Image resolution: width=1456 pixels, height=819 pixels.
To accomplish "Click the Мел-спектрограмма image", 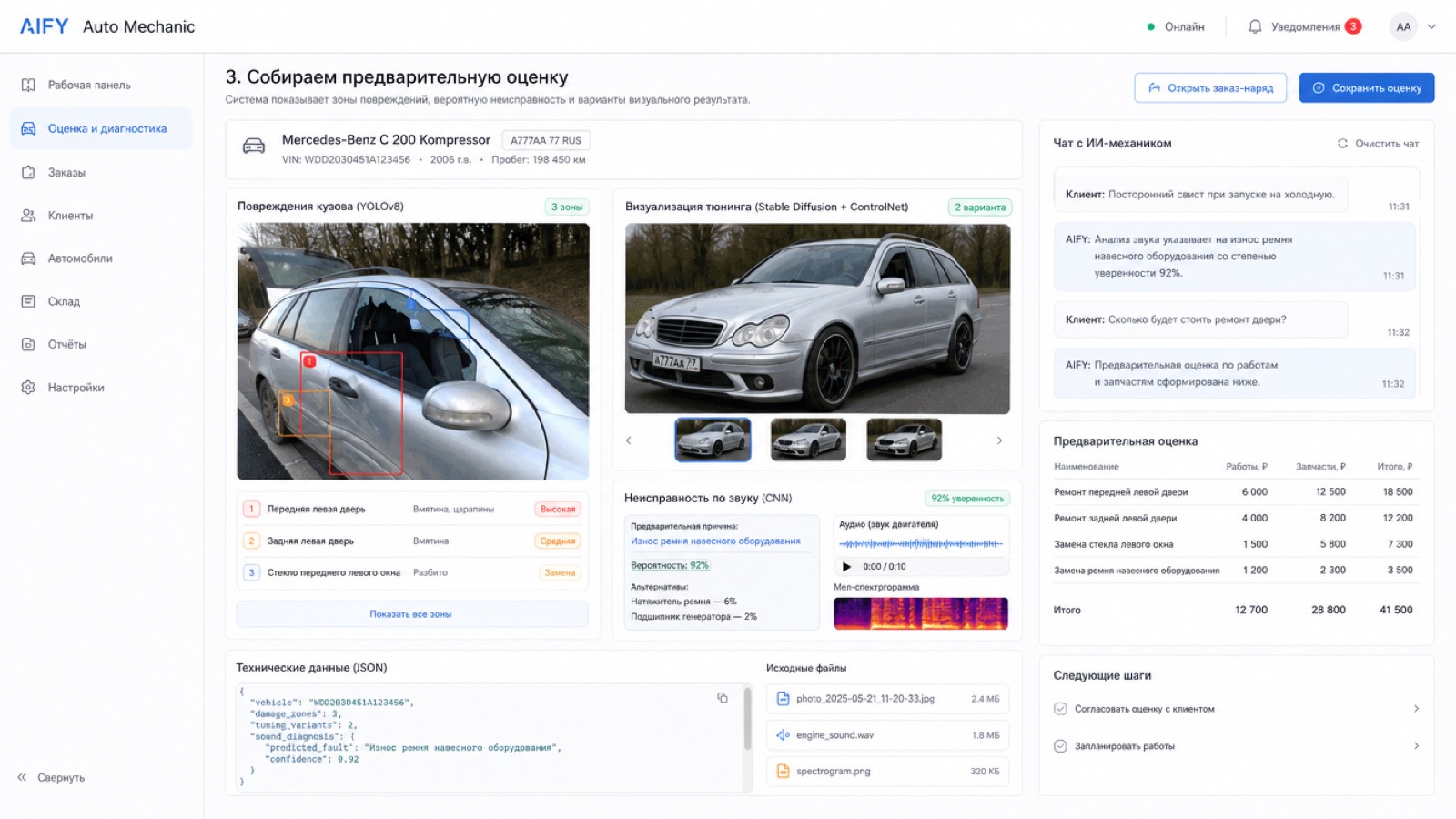I will pyautogui.click(x=921, y=613).
